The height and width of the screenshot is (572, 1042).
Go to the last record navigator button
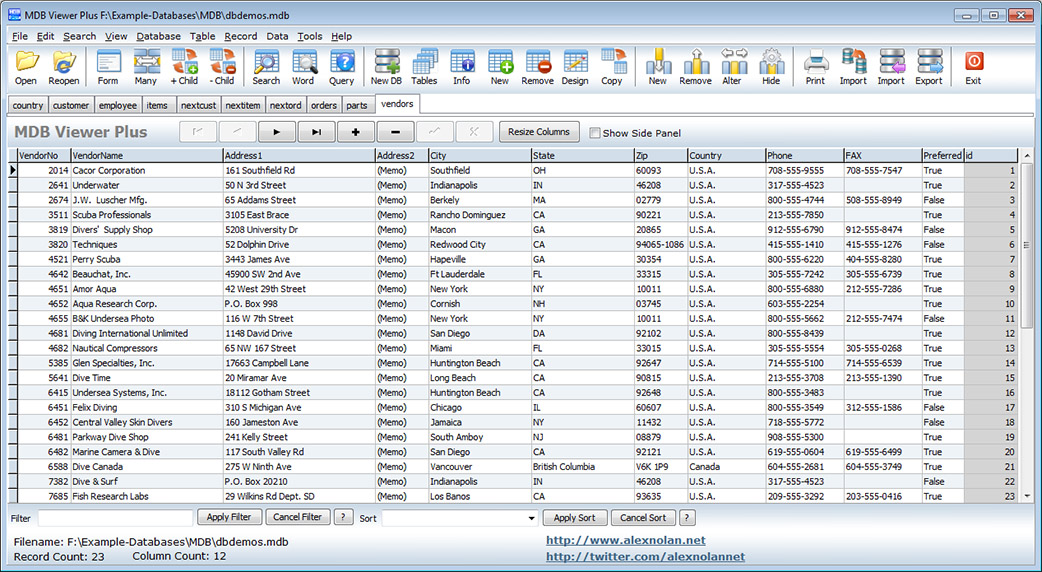point(316,132)
